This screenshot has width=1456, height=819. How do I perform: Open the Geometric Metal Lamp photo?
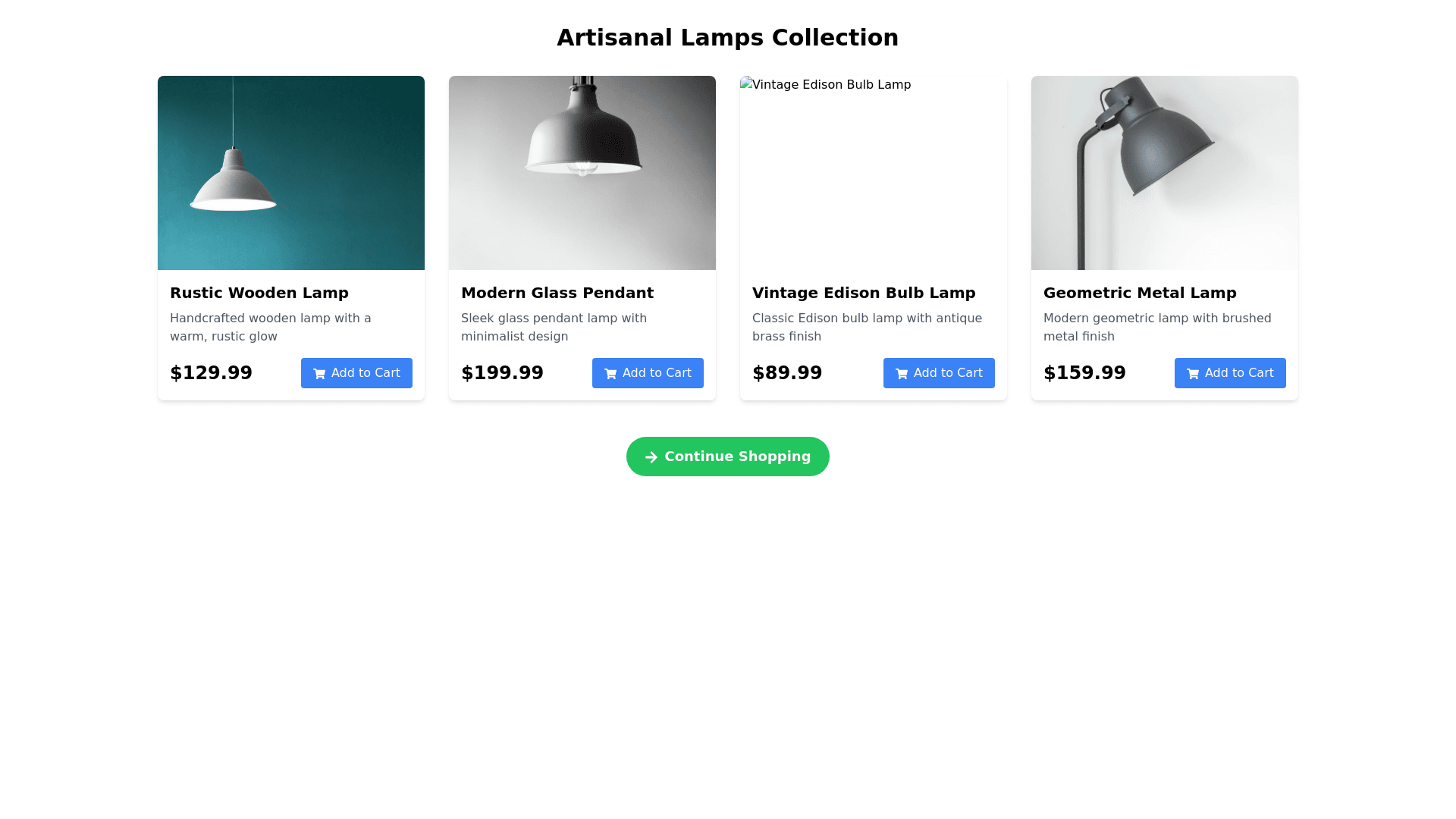1165,173
